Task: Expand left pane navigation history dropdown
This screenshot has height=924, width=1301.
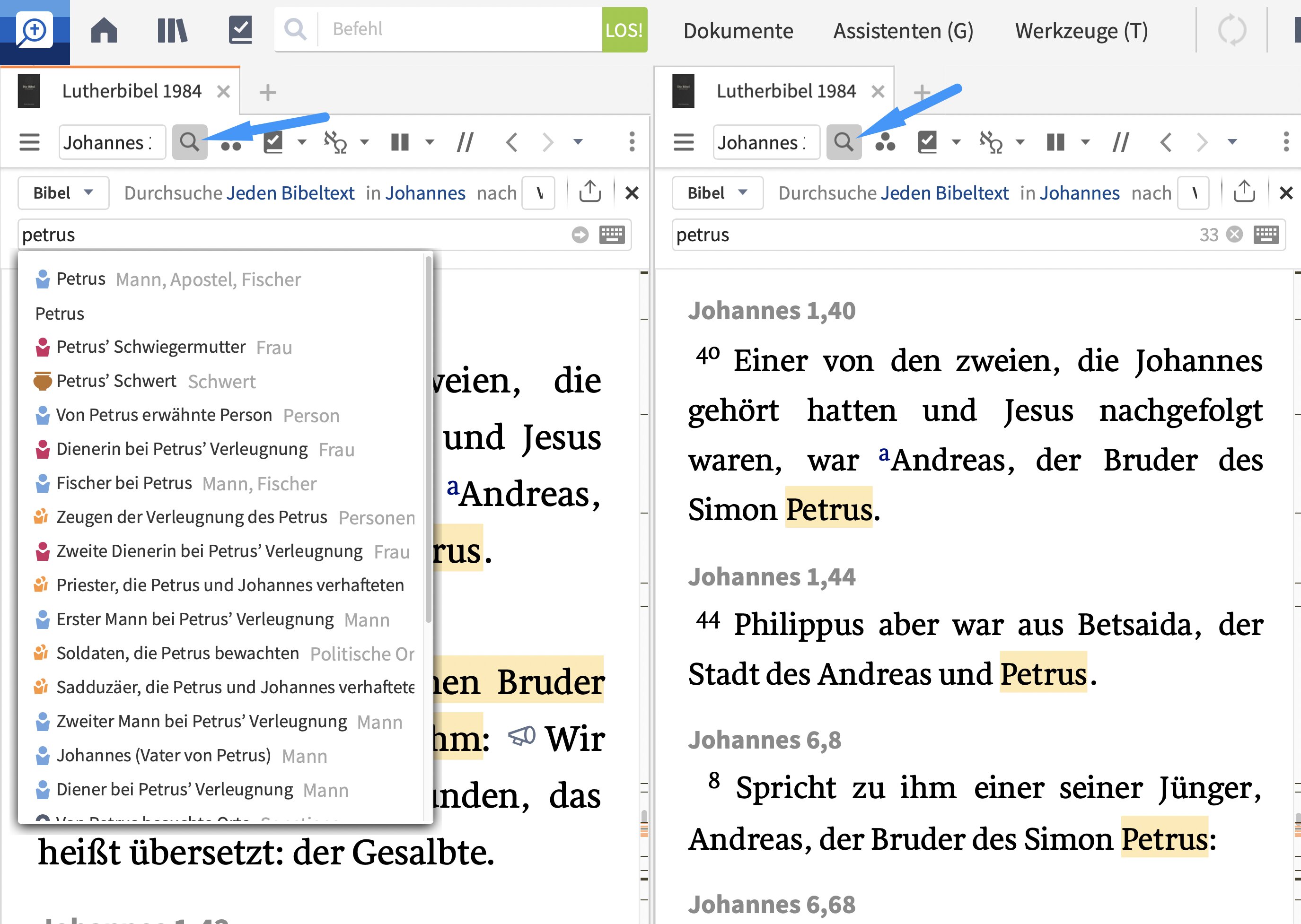Action: [x=578, y=142]
